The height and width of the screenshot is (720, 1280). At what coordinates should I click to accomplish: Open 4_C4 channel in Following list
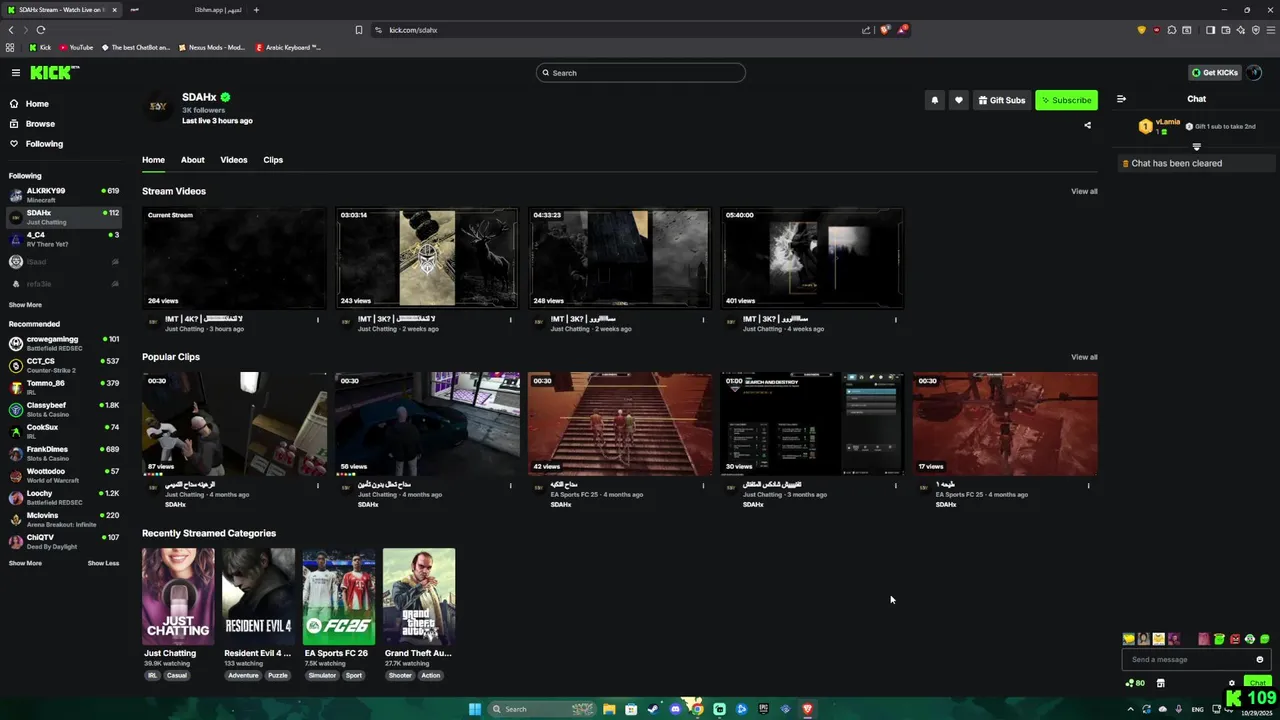pyautogui.click(x=64, y=239)
